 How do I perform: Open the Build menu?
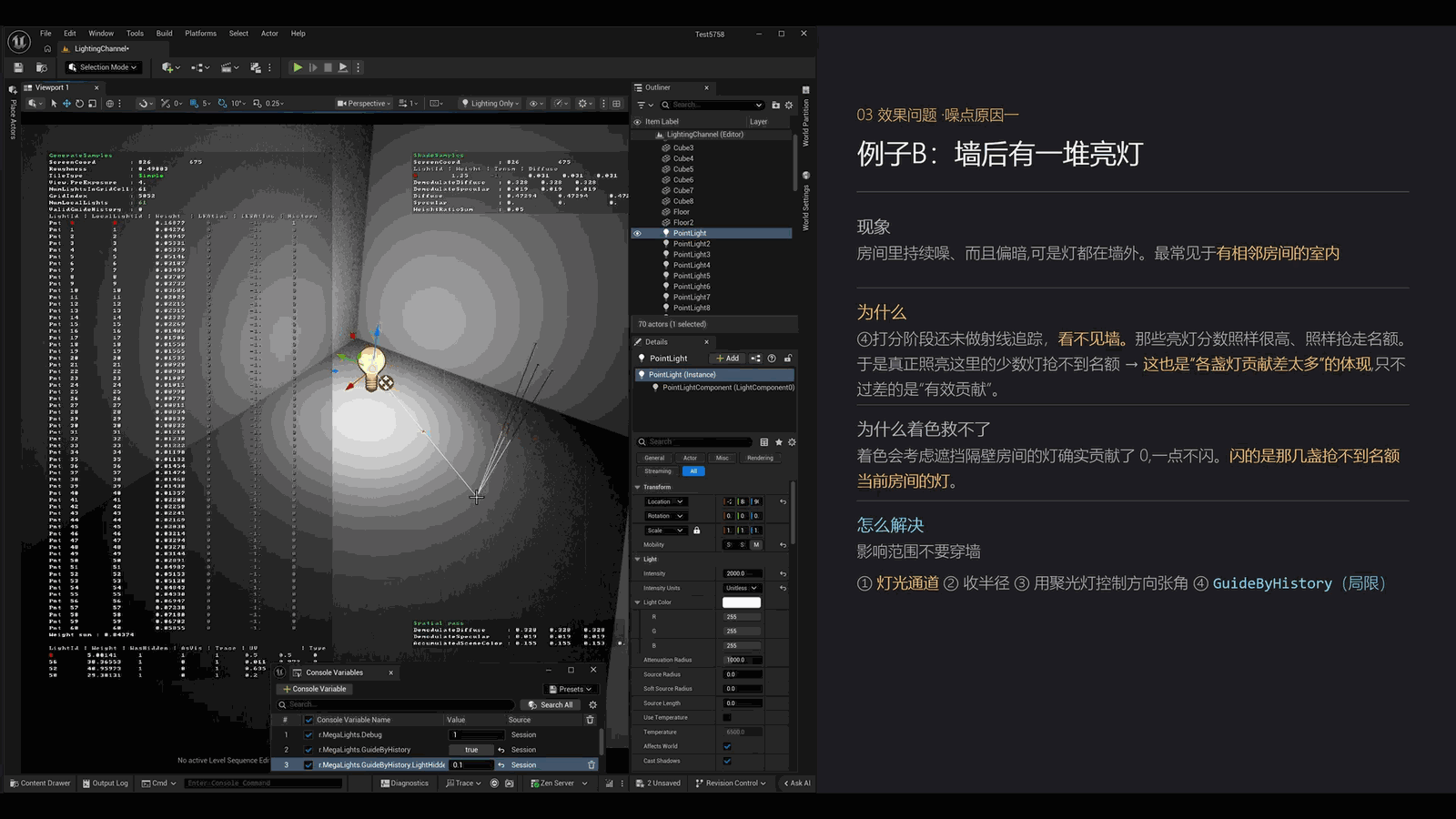click(164, 34)
